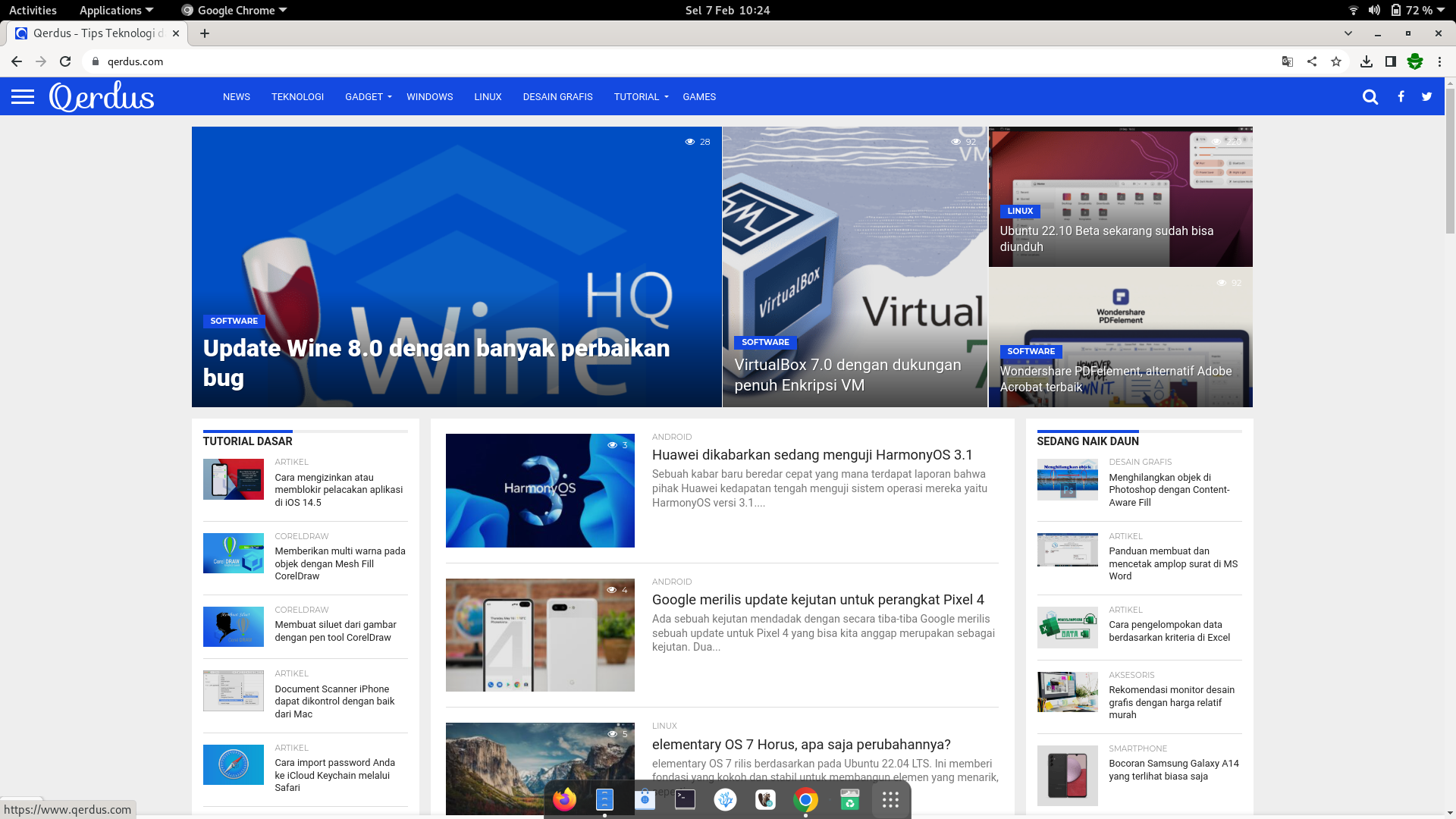
Task: Open the Qerdus Facebook page icon
Action: pos(1401,96)
